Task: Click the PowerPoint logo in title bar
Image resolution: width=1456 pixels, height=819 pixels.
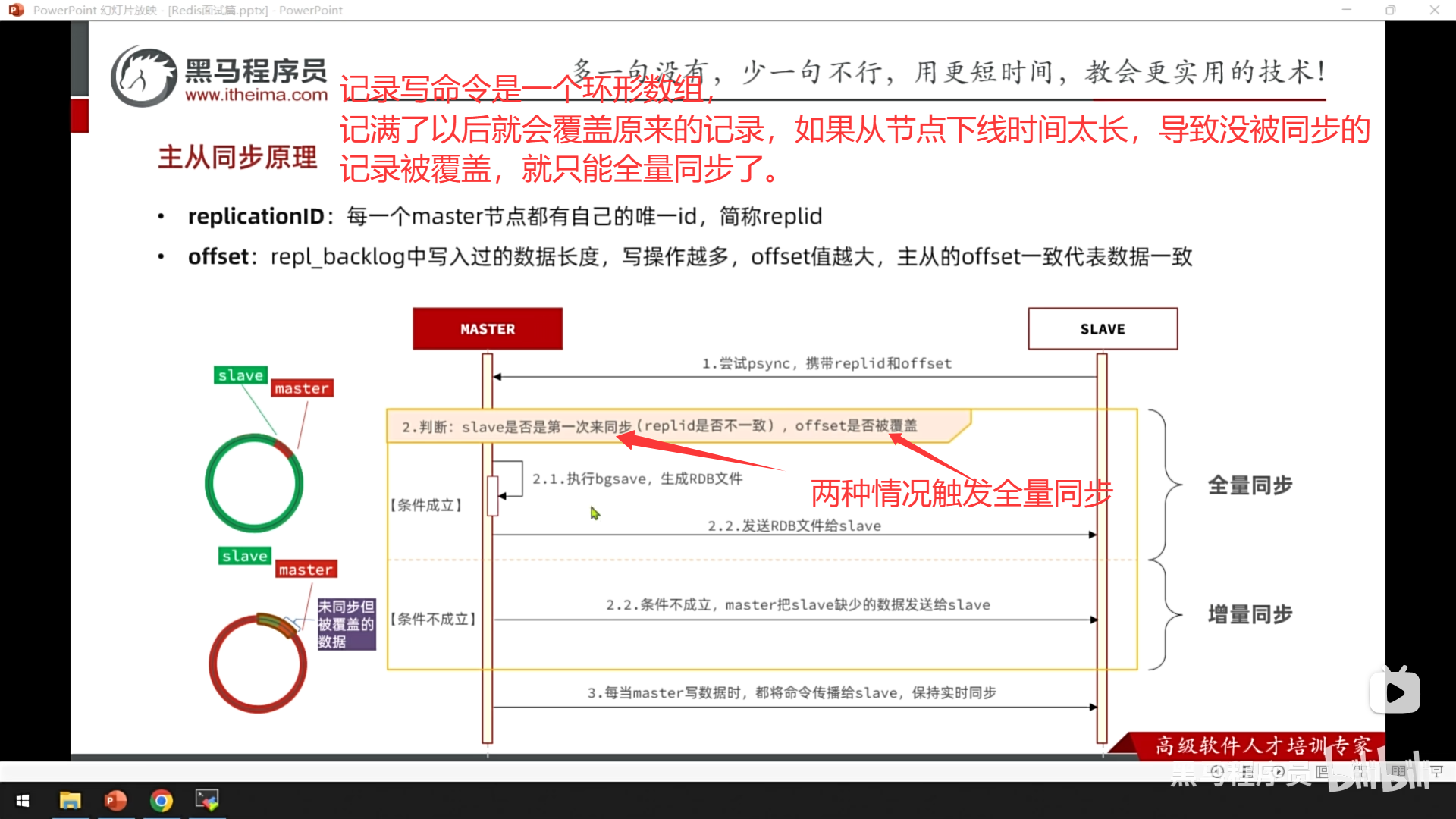Action: (16, 10)
